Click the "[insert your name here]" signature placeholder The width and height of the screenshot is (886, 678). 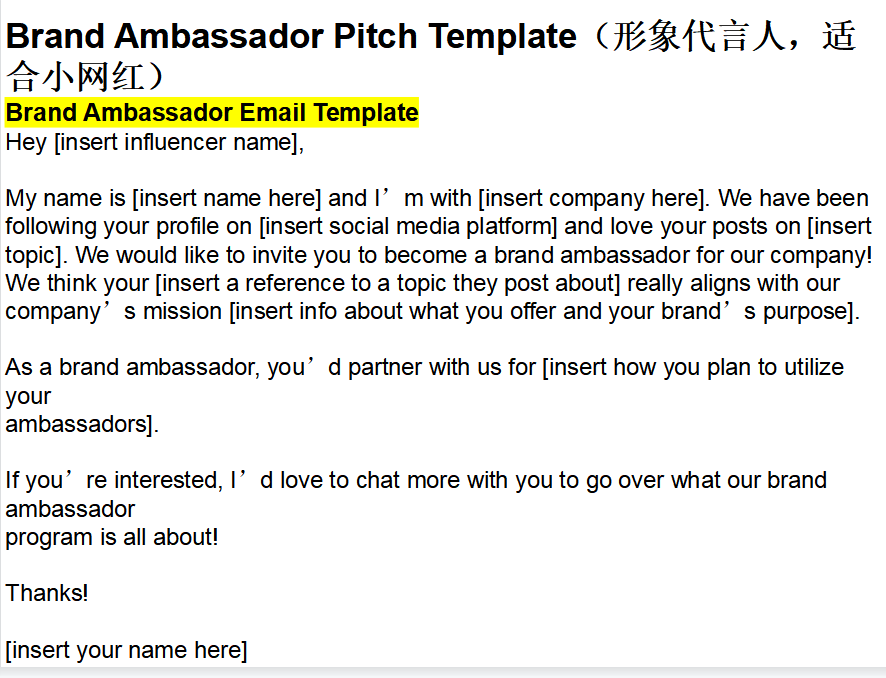click(x=126, y=650)
